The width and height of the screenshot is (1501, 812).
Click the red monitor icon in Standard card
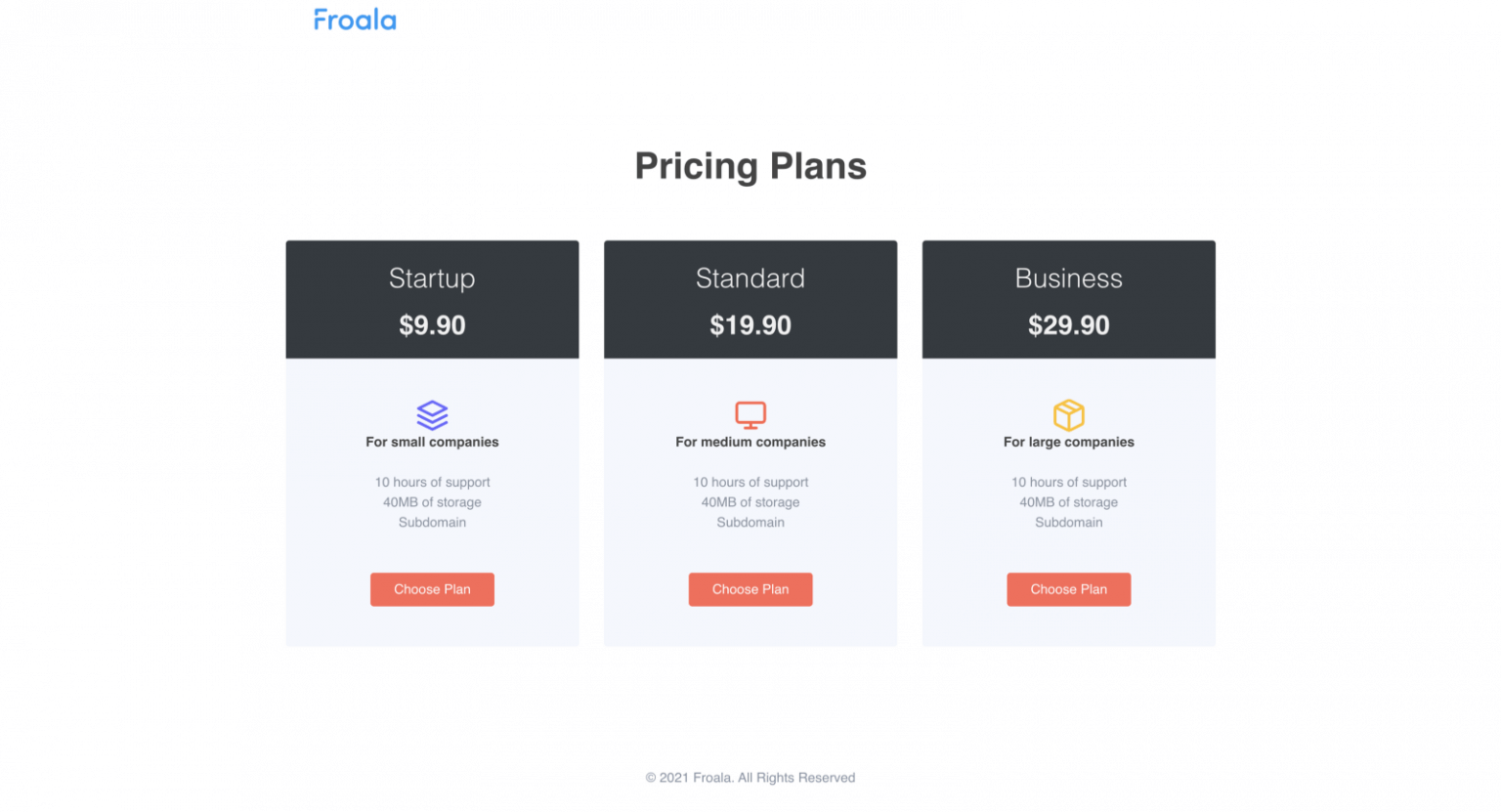click(x=750, y=414)
